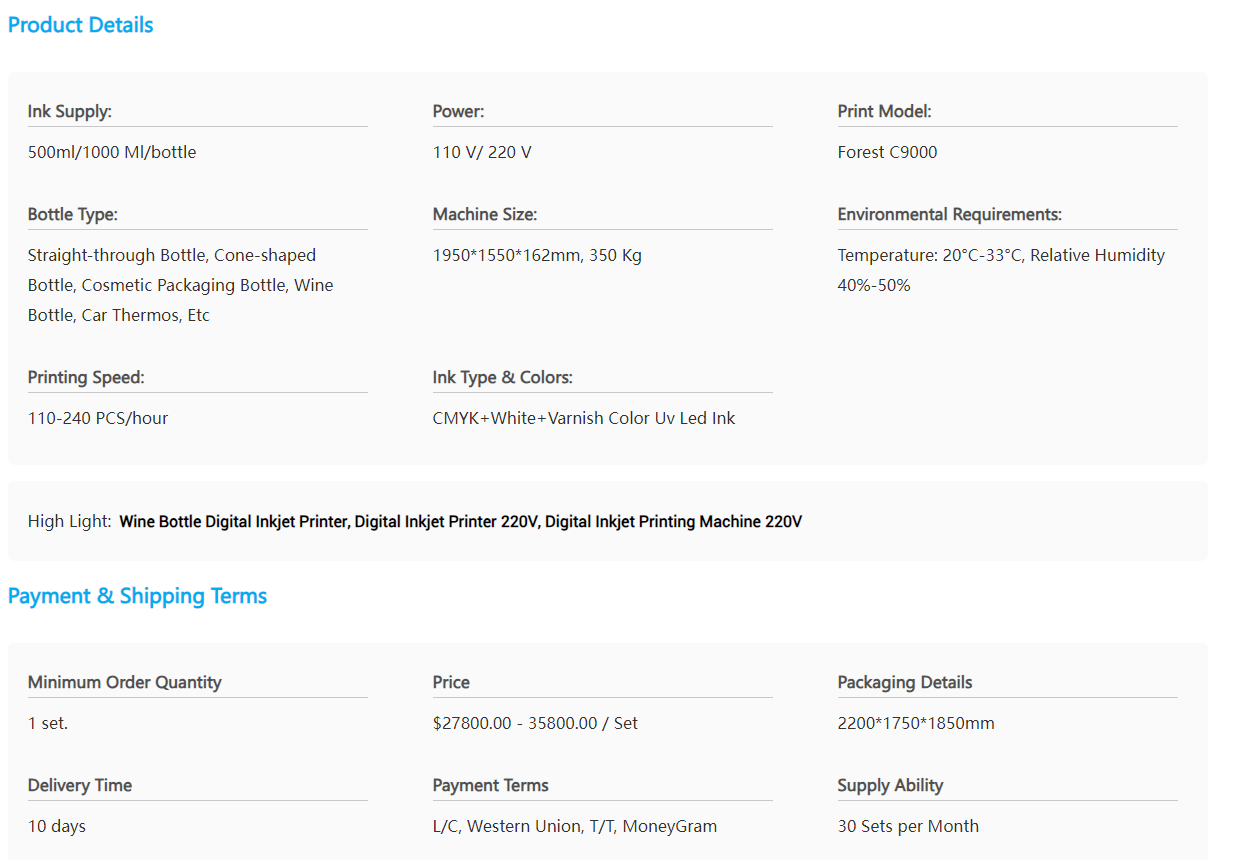Click the Minimum Order Quantity label
The height and width of the screenshot is (860, 1257).
125,682
